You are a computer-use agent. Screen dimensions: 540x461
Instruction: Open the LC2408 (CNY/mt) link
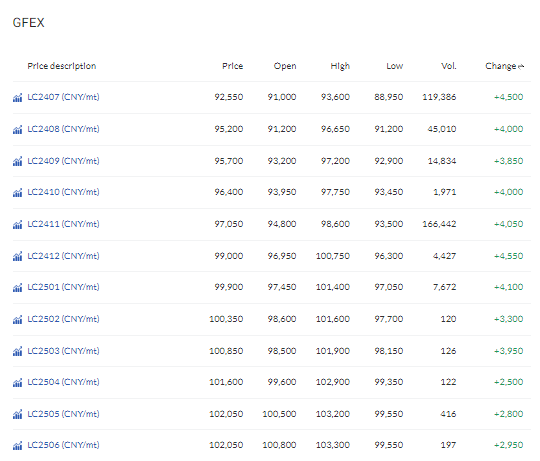pyautogui.click(x=63, y=129)
